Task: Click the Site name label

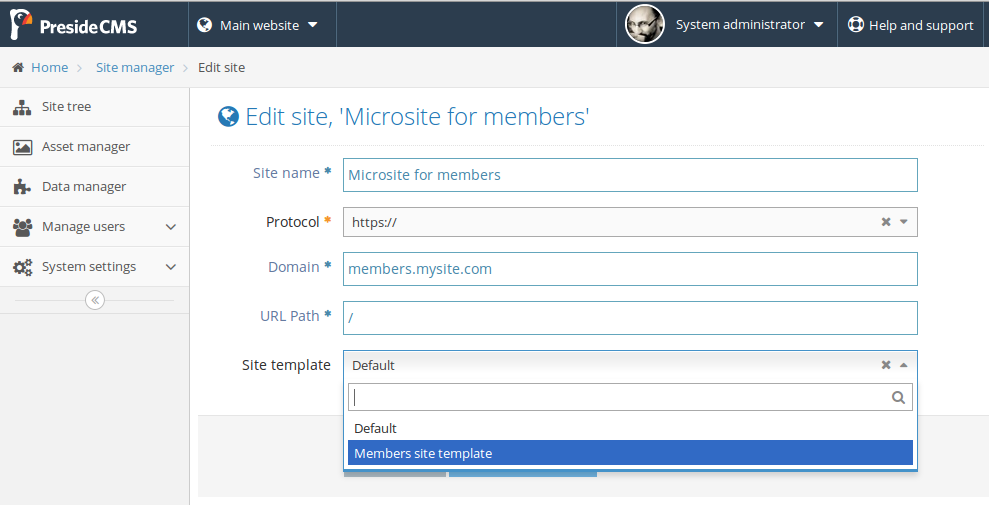Action: point(286,173)
